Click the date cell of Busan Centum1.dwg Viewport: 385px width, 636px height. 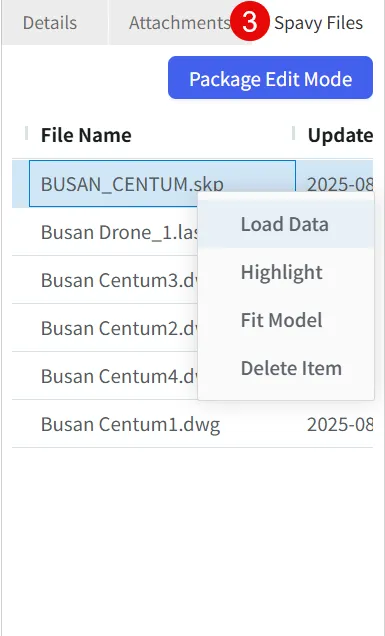(340, 424)
